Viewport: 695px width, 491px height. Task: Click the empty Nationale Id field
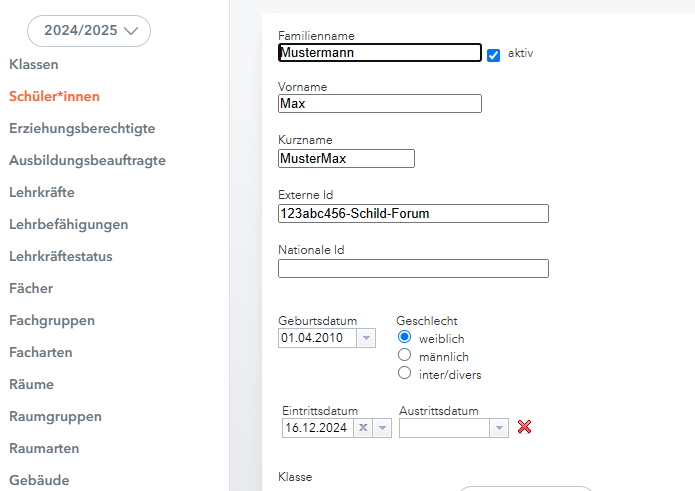click(x=414, y=269)
